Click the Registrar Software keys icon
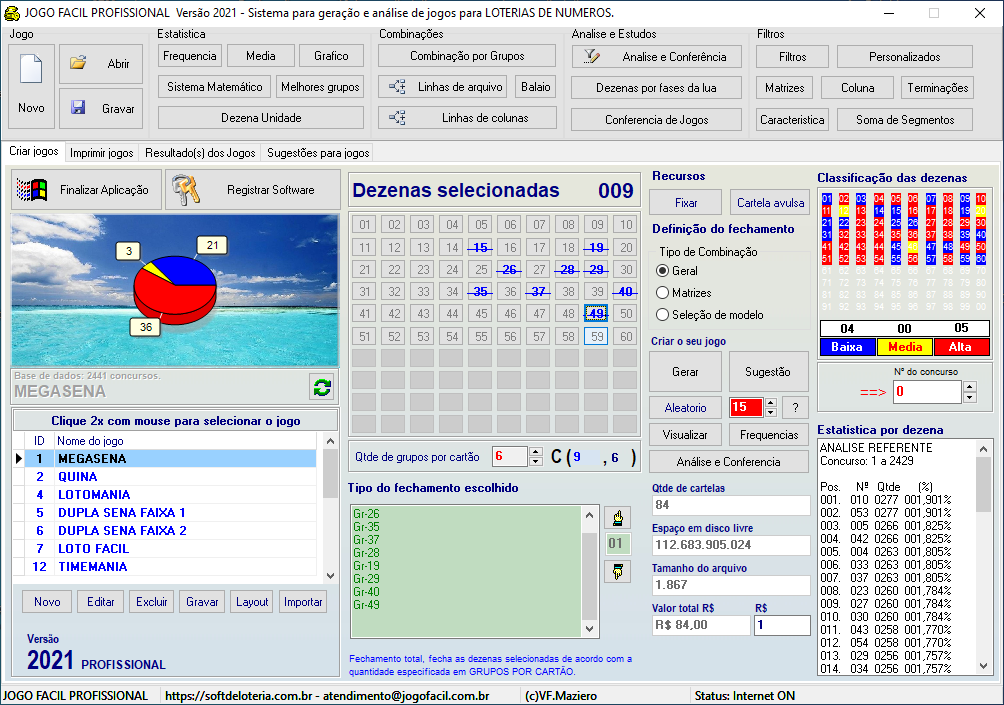Viewport: 1004px width, 705px height. (x=184, y=189)
